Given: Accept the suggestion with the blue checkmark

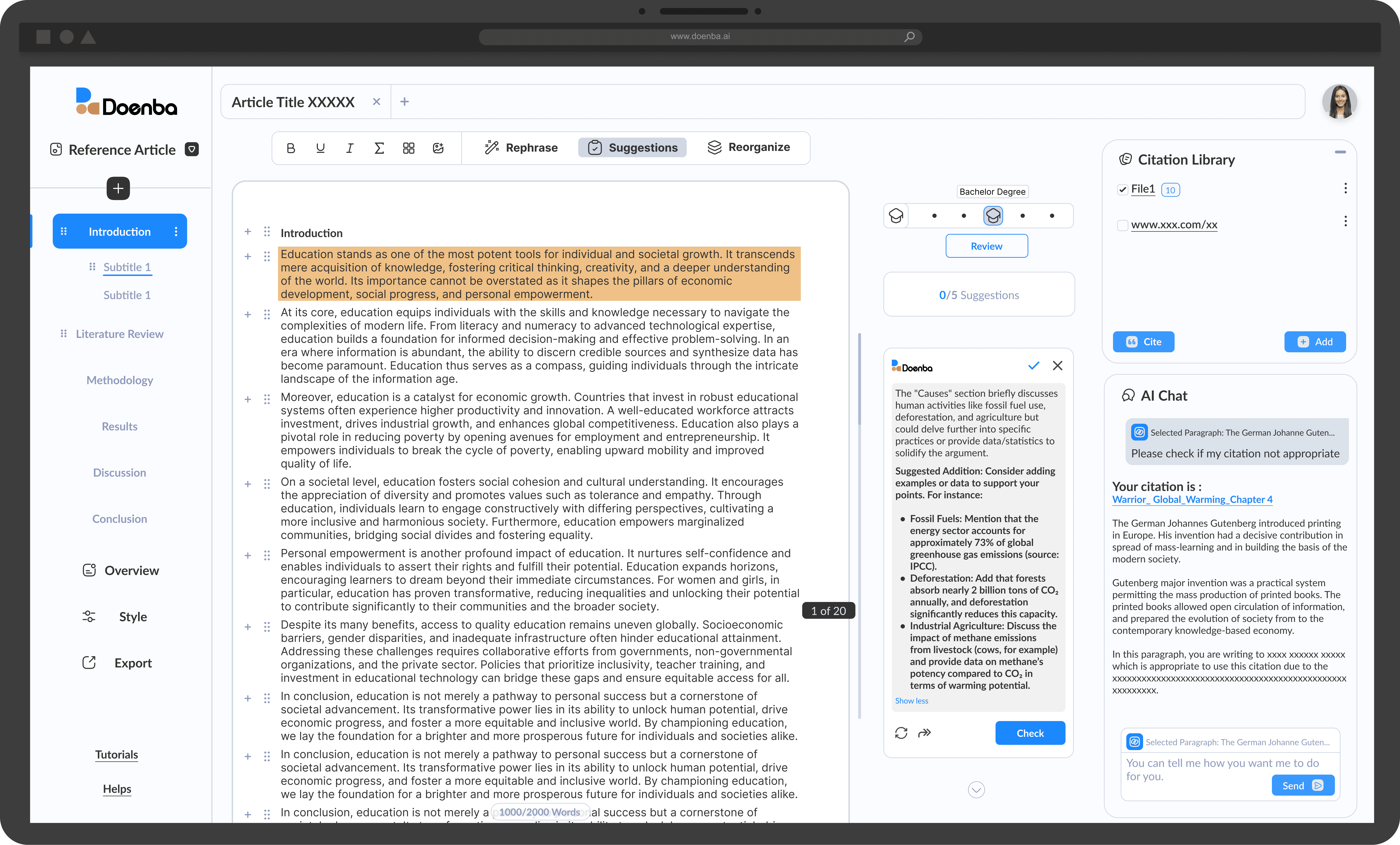Looking at the screenshot, I should coord(1034,366).
